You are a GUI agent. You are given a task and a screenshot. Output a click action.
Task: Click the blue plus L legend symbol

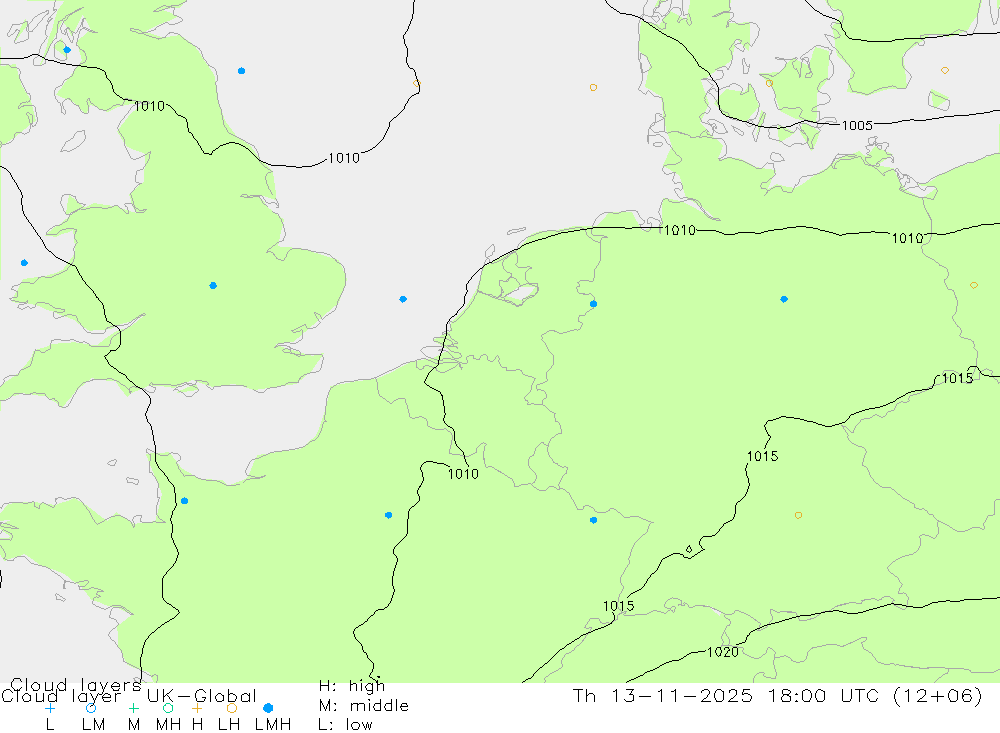(x=50, y=708)
